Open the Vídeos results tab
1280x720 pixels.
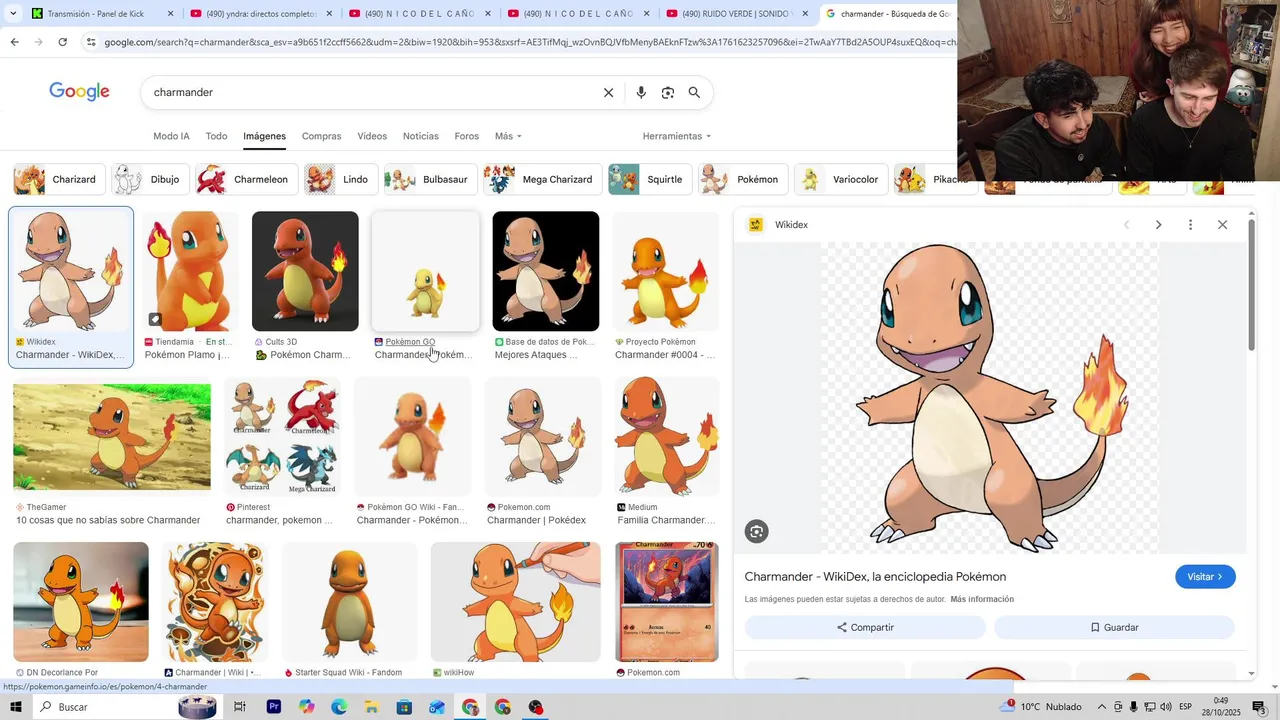click(372, 136)
